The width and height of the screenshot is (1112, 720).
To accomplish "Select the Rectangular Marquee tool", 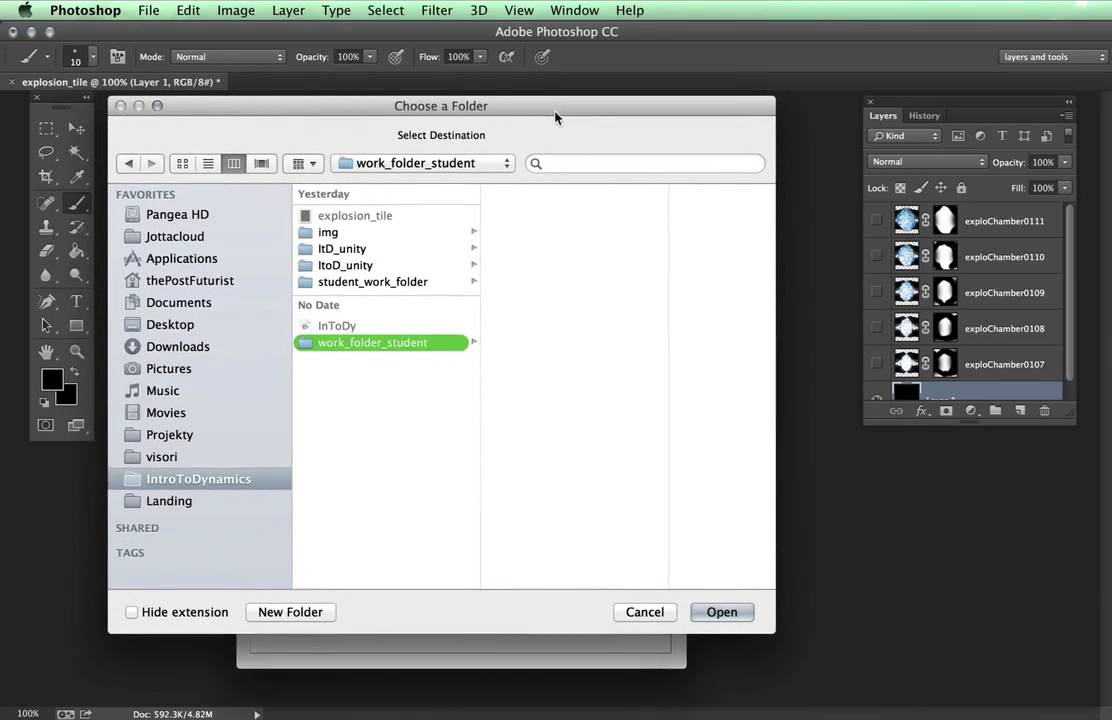I will pos(46,128).
